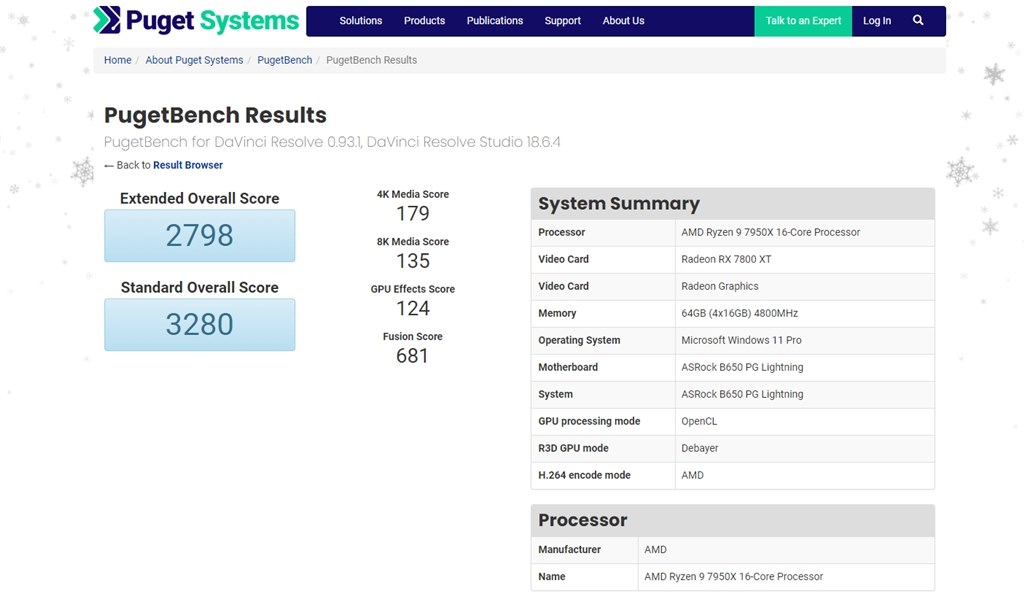
Task: Open the Products menu
Action: (424, 21)
